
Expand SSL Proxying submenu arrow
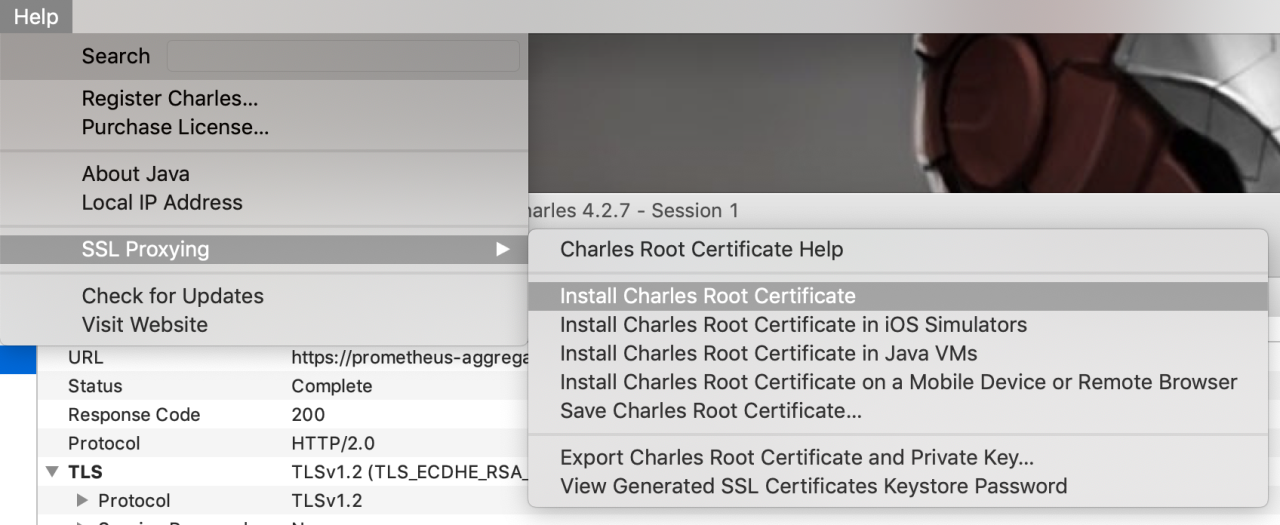point(503,250)
